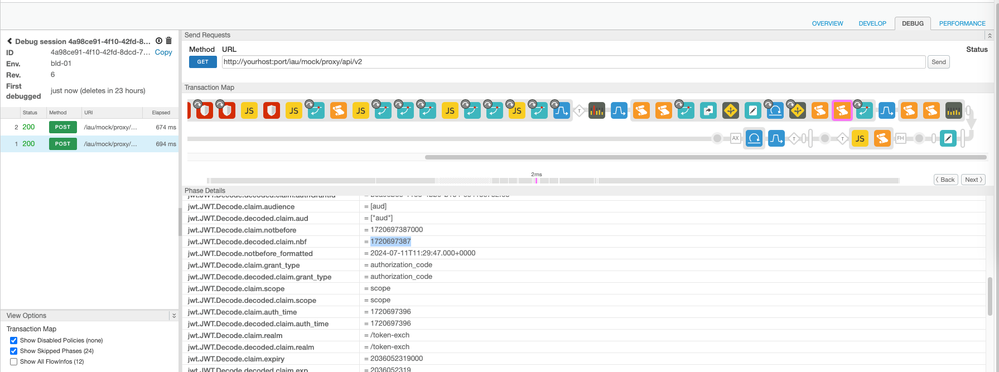Collapse the Send Requests panel
The image size is (999, 372).
click(989, 35)
